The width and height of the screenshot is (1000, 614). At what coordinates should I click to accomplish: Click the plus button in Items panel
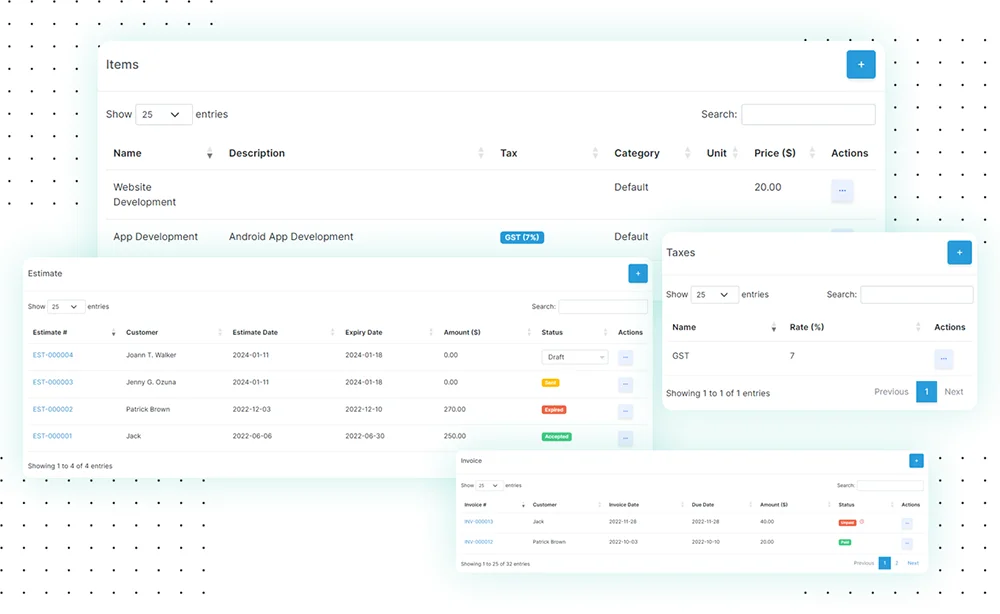(860, 65)
